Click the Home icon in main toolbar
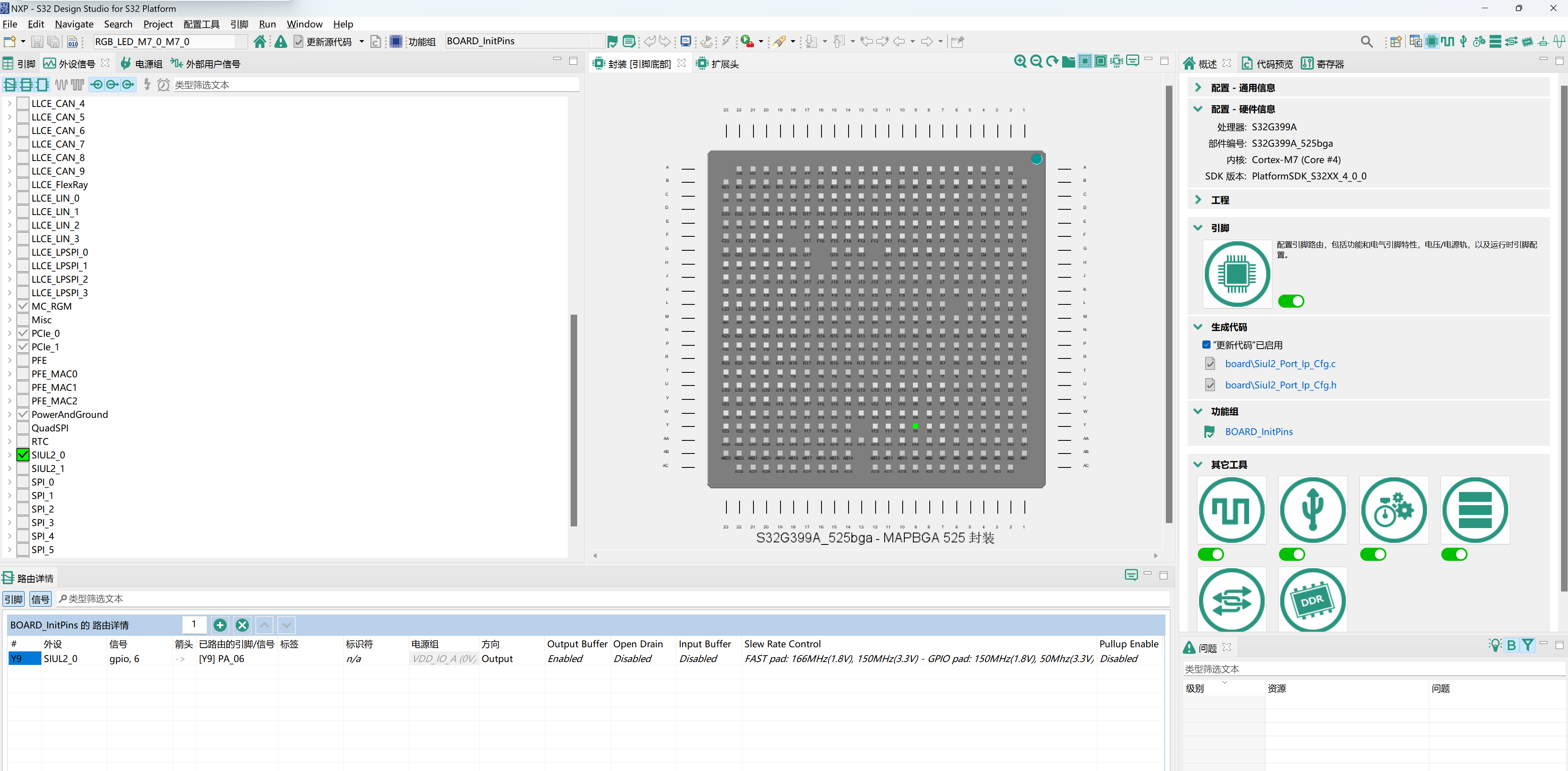This screenshot has height=771, width=1568. (260, 41)
